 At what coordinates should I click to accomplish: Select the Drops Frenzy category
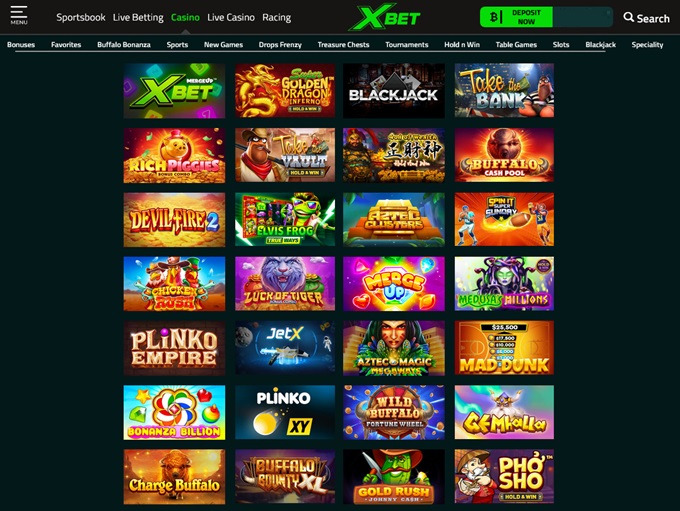280,45
